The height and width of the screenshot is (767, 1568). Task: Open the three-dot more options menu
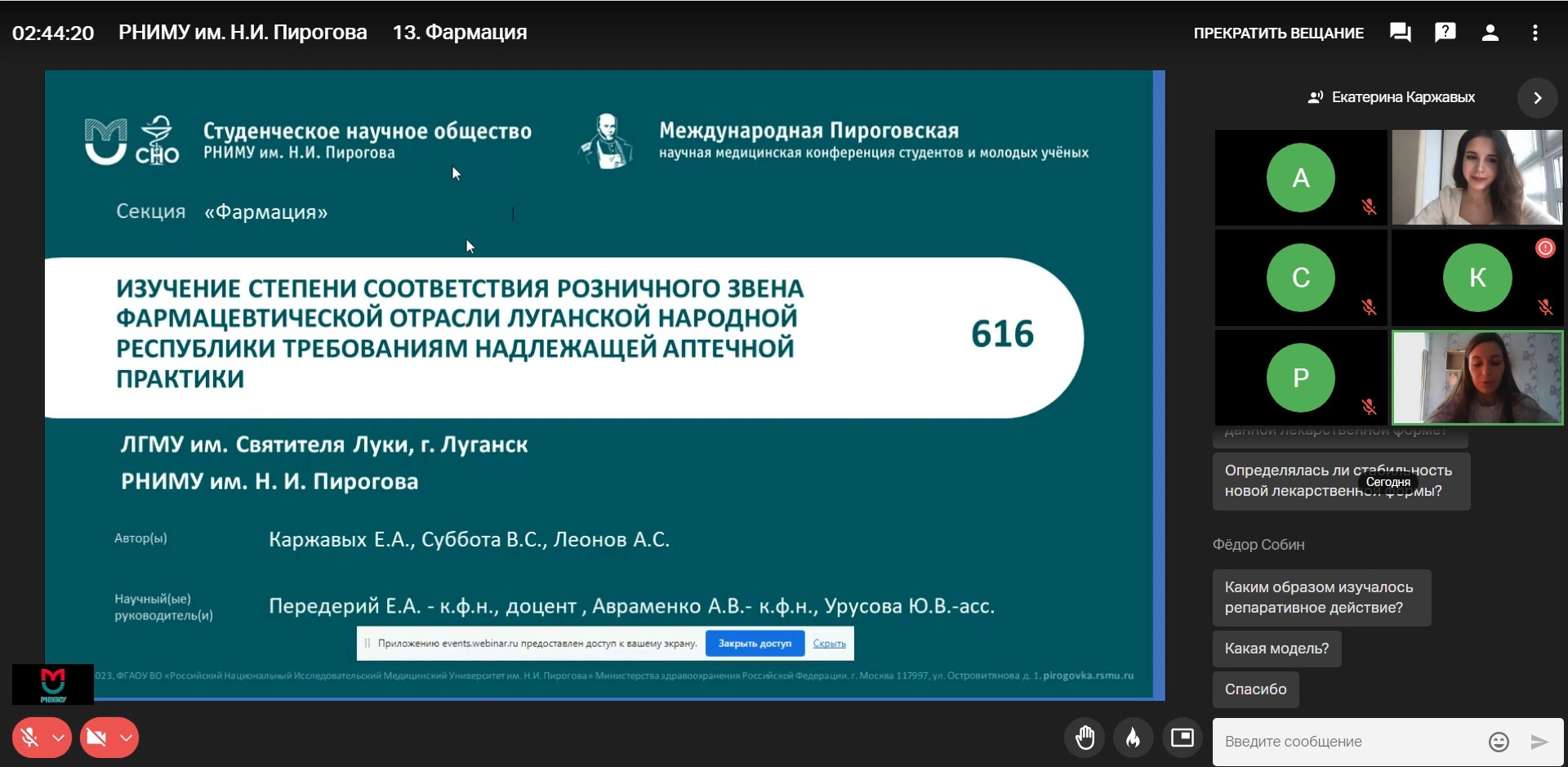1535,33
